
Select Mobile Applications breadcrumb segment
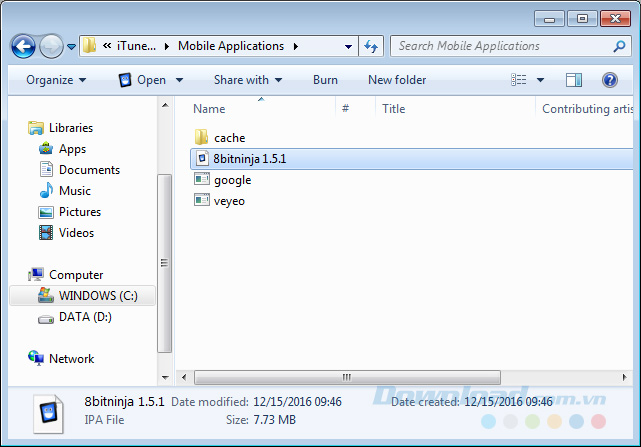[231, 46]
